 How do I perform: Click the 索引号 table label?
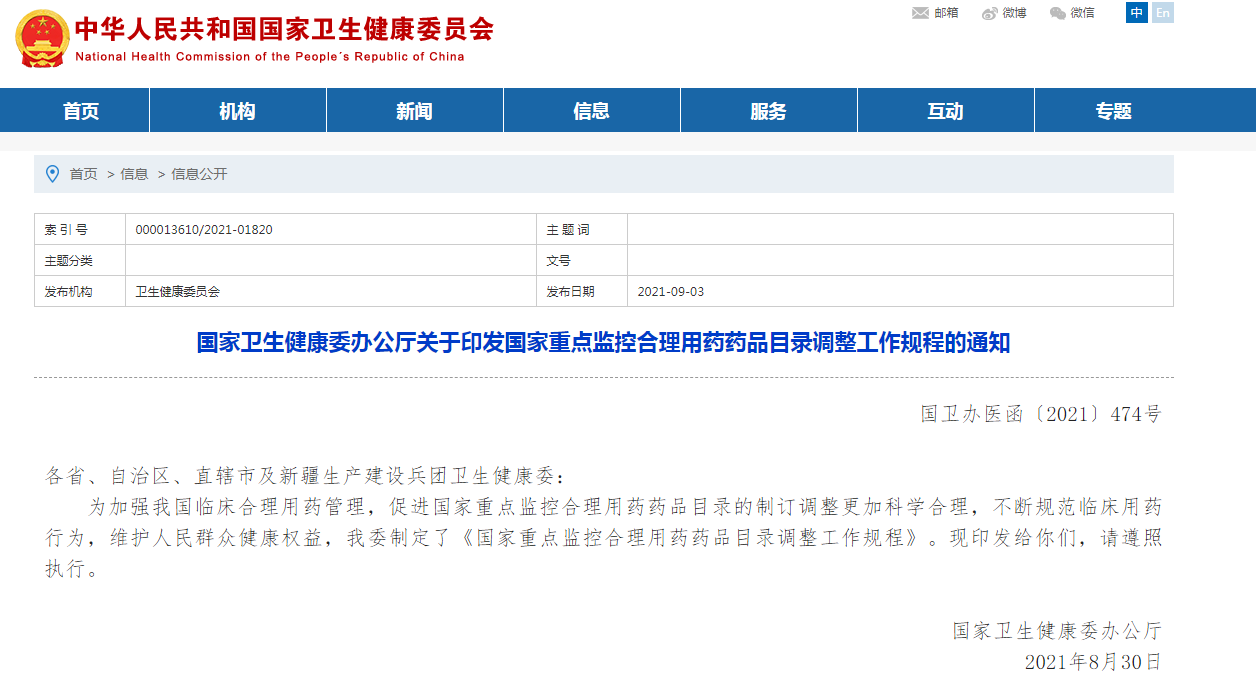point(66,230)
